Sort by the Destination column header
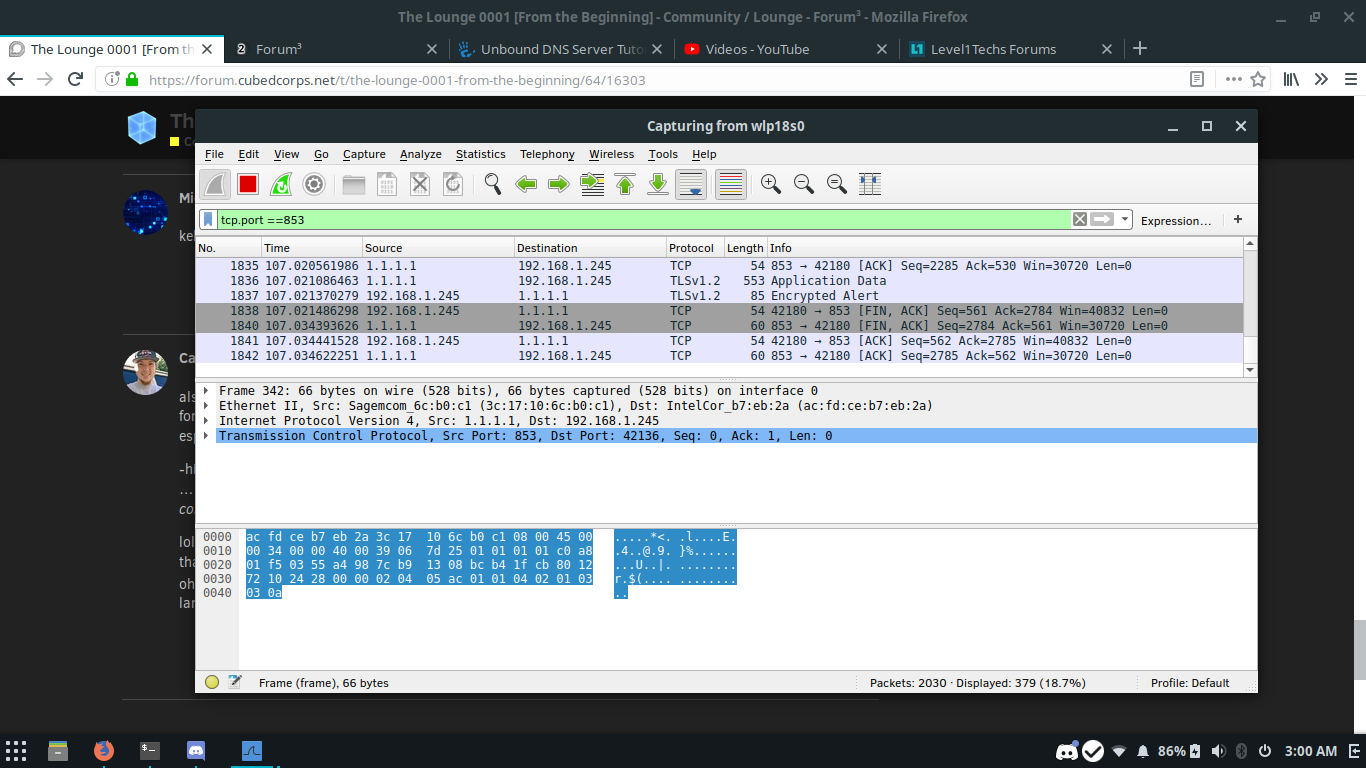 [590, 248]
